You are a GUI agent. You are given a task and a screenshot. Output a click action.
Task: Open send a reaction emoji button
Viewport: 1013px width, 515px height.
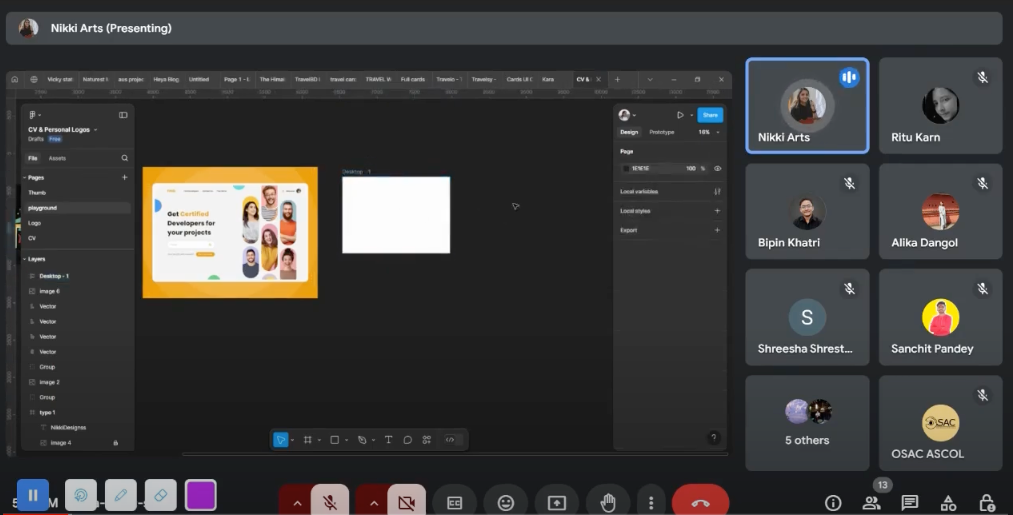[x=506, y=503]
